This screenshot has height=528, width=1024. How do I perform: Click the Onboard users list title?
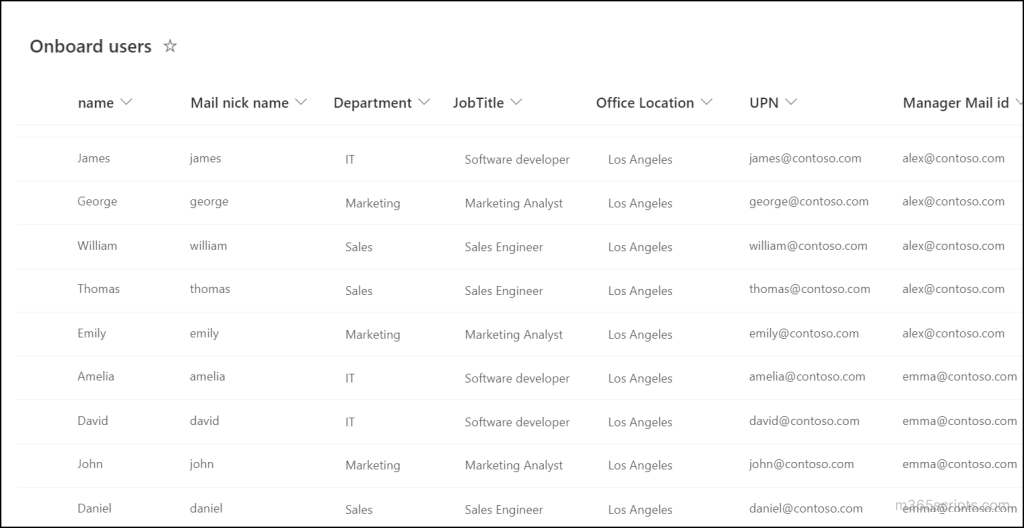tap(91, 46)
